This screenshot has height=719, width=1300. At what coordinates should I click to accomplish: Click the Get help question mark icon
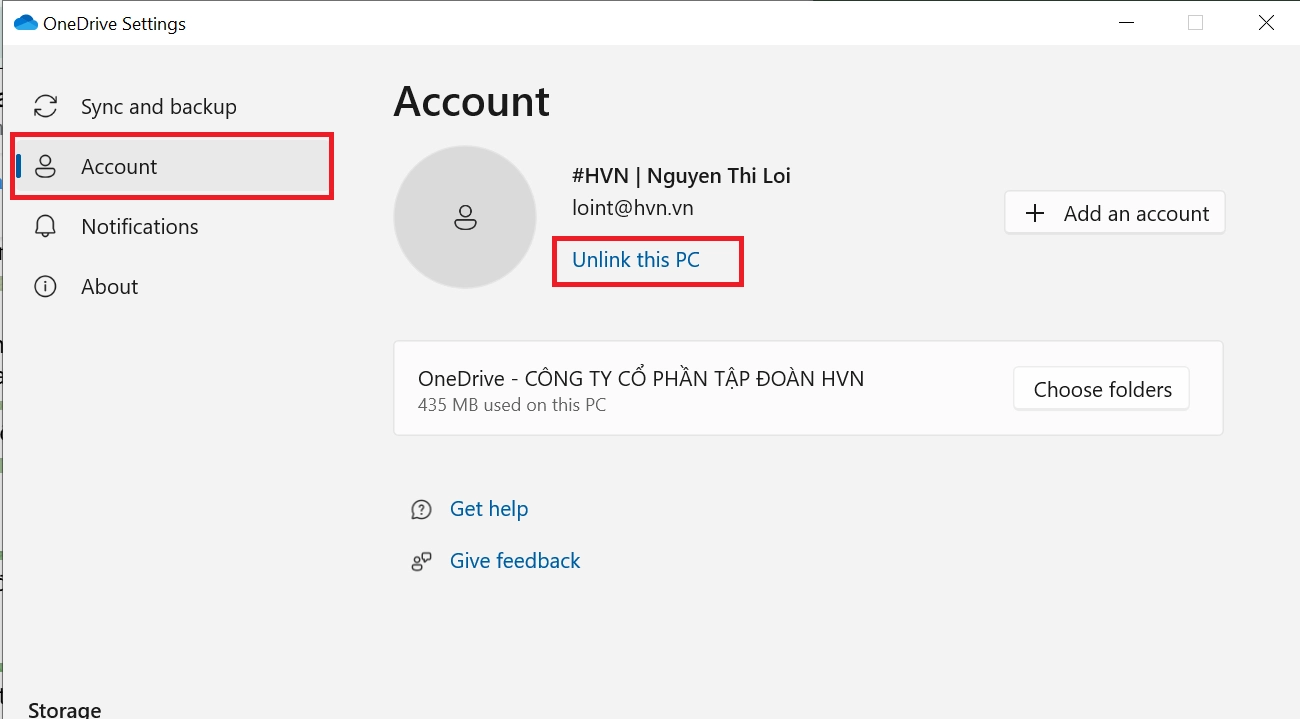tap(421, 510)
